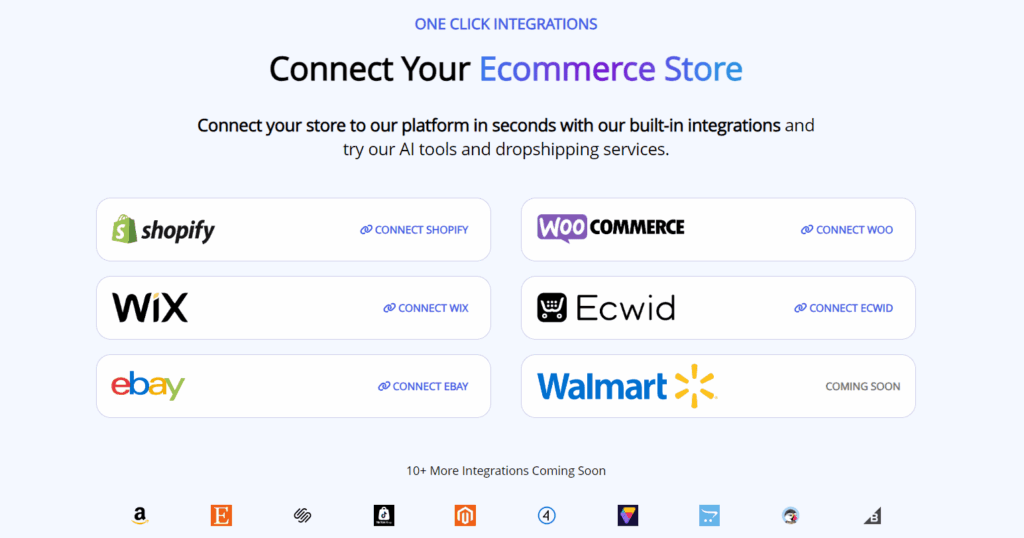The image size is (1024, 538).
Task: Click the orange Etsy icon
Action: click(221, 516)
